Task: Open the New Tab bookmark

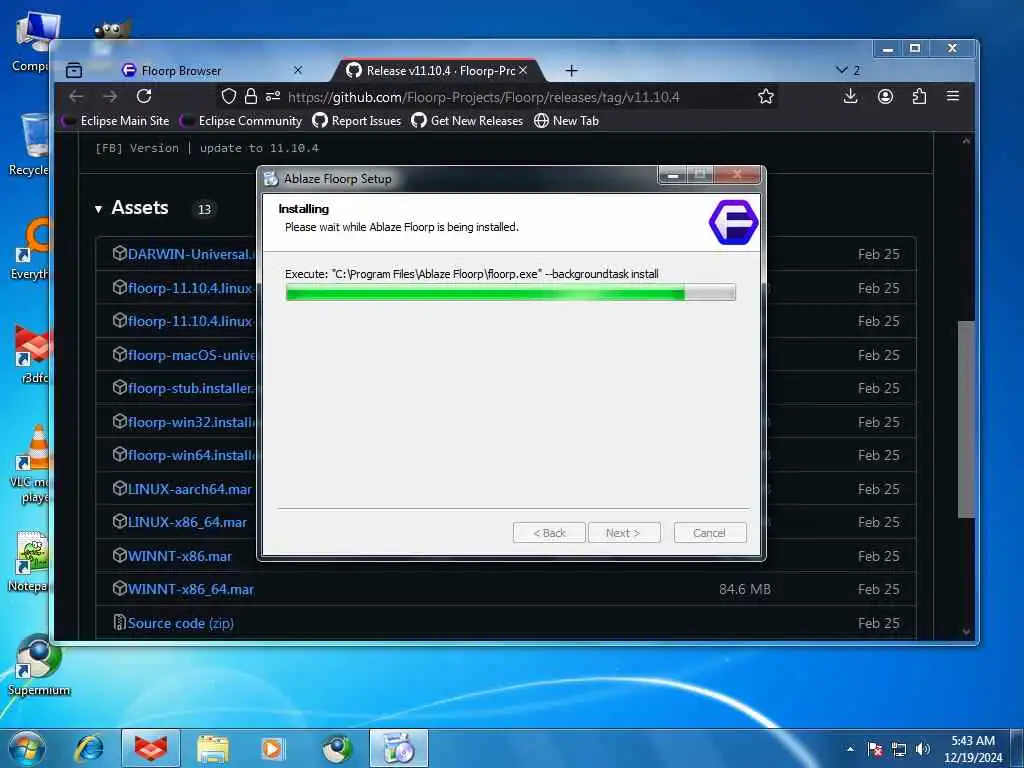Action: 566,121
